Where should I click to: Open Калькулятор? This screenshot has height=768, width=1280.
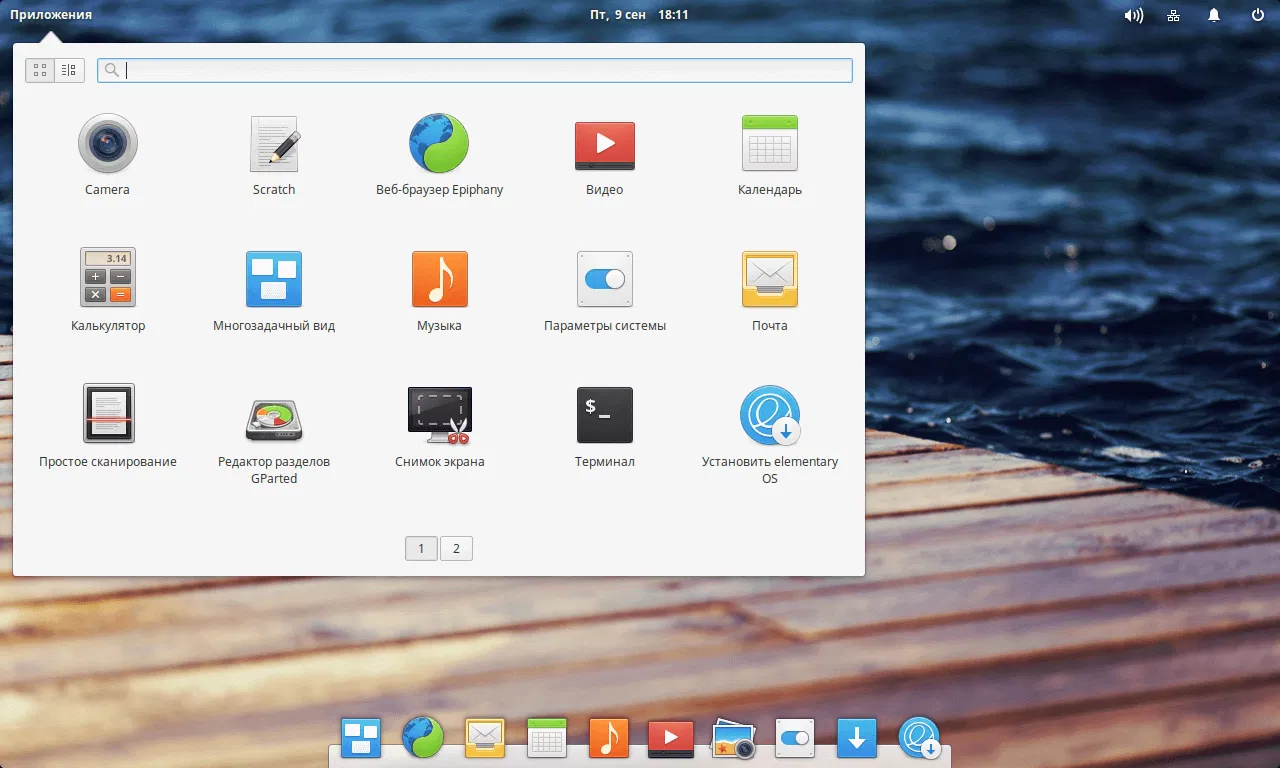[x=107, y=278]
